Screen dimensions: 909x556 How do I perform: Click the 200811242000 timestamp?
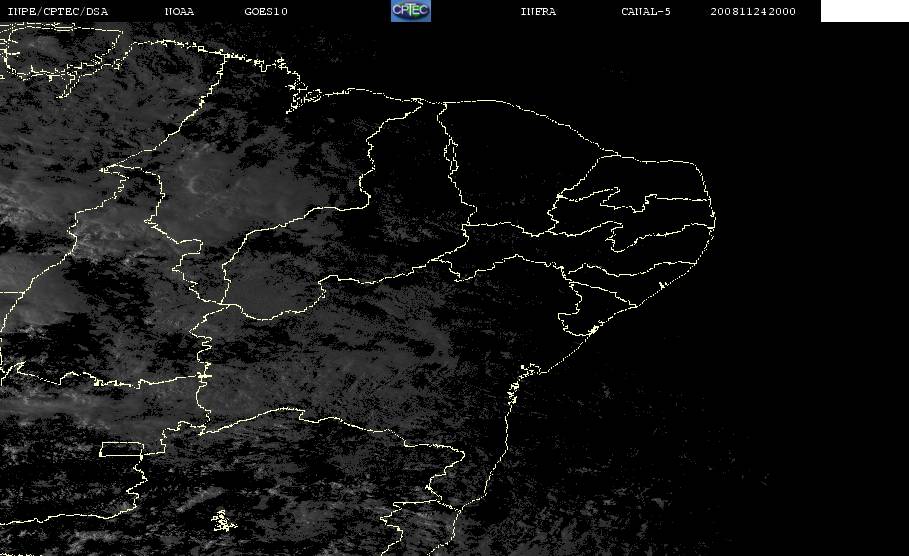tap(753, 12)
